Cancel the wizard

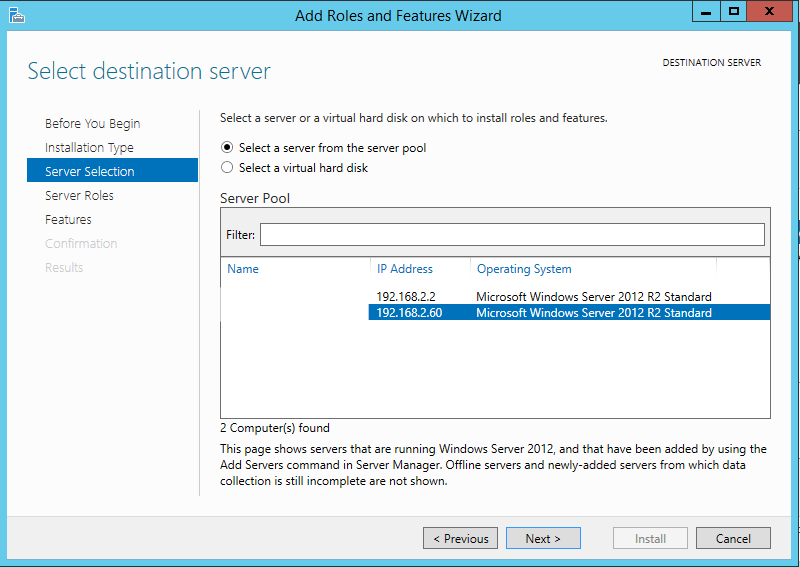tap(733, 538)
